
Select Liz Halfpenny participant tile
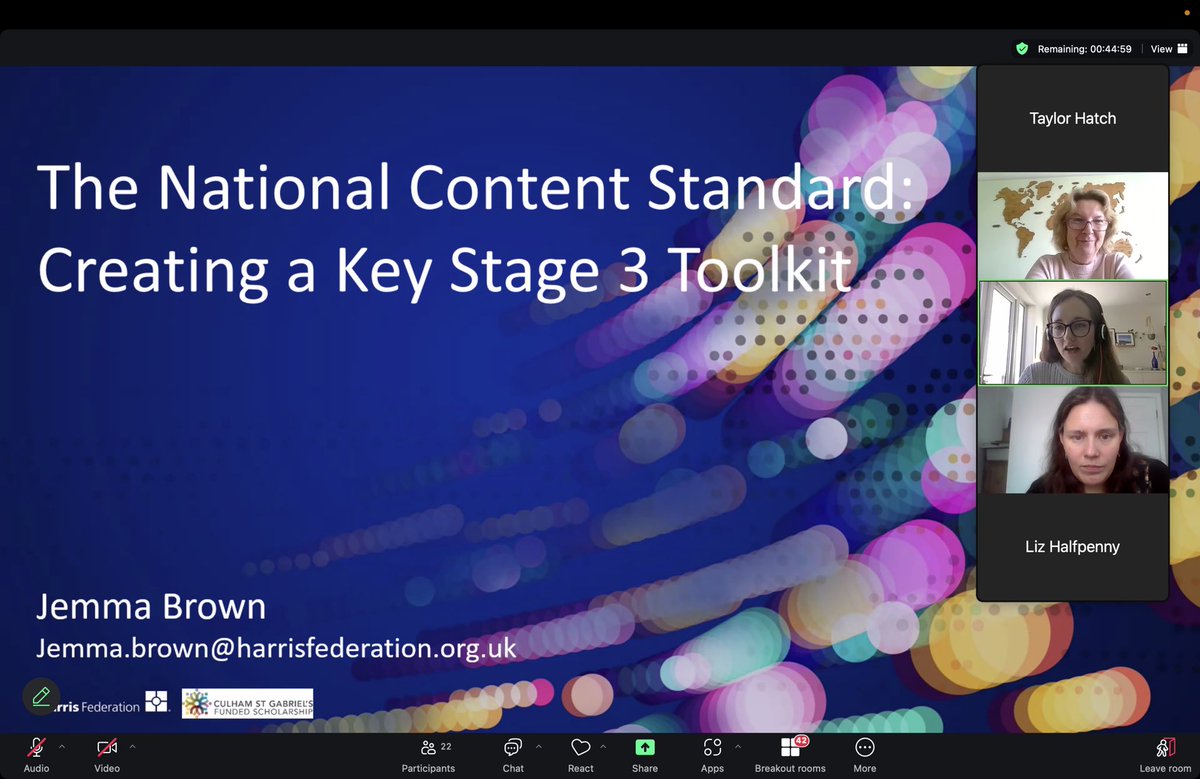tap(1072, 547)
